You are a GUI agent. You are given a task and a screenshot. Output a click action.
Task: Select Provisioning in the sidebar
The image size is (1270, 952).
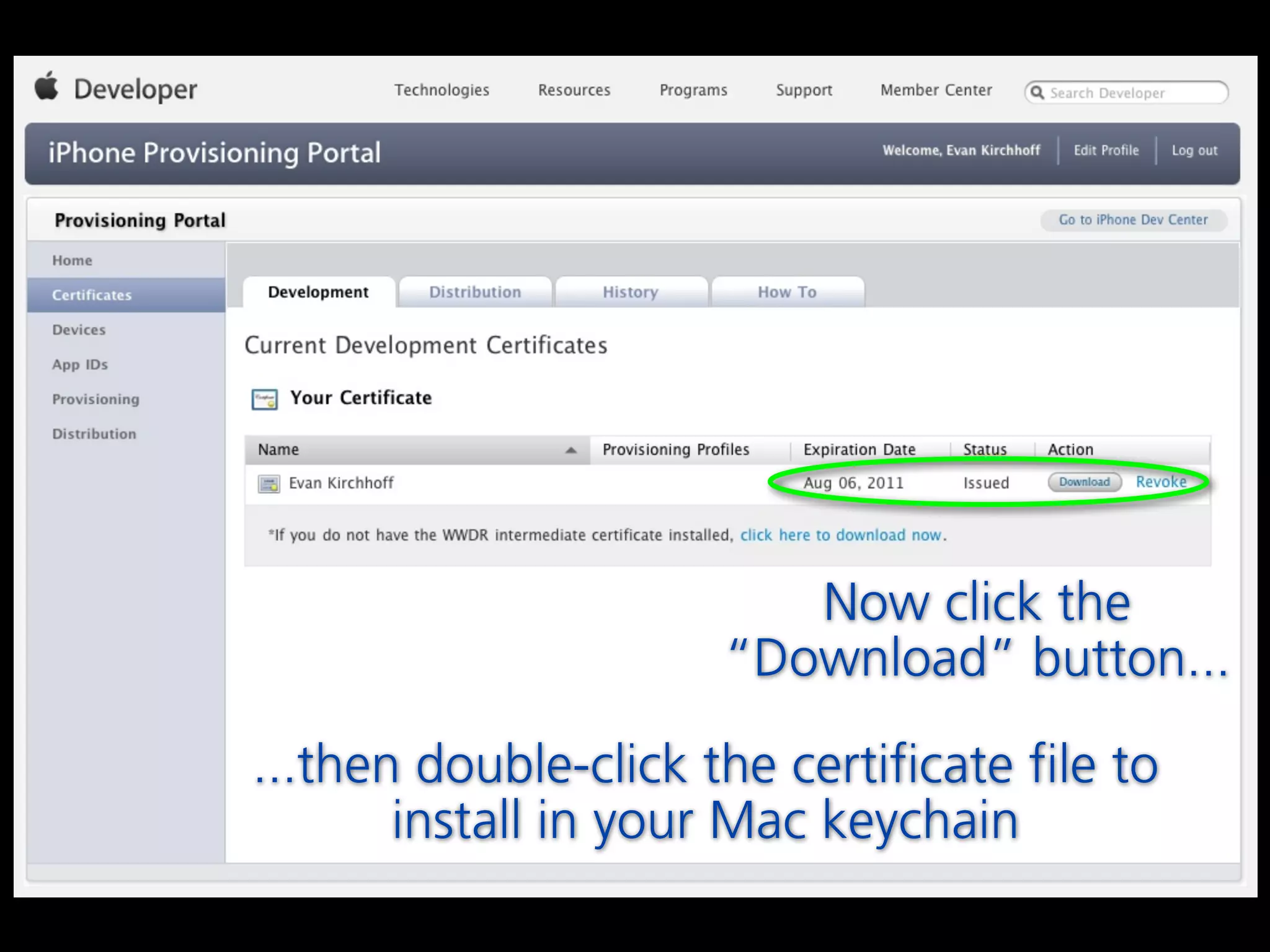tap(126, 399)
